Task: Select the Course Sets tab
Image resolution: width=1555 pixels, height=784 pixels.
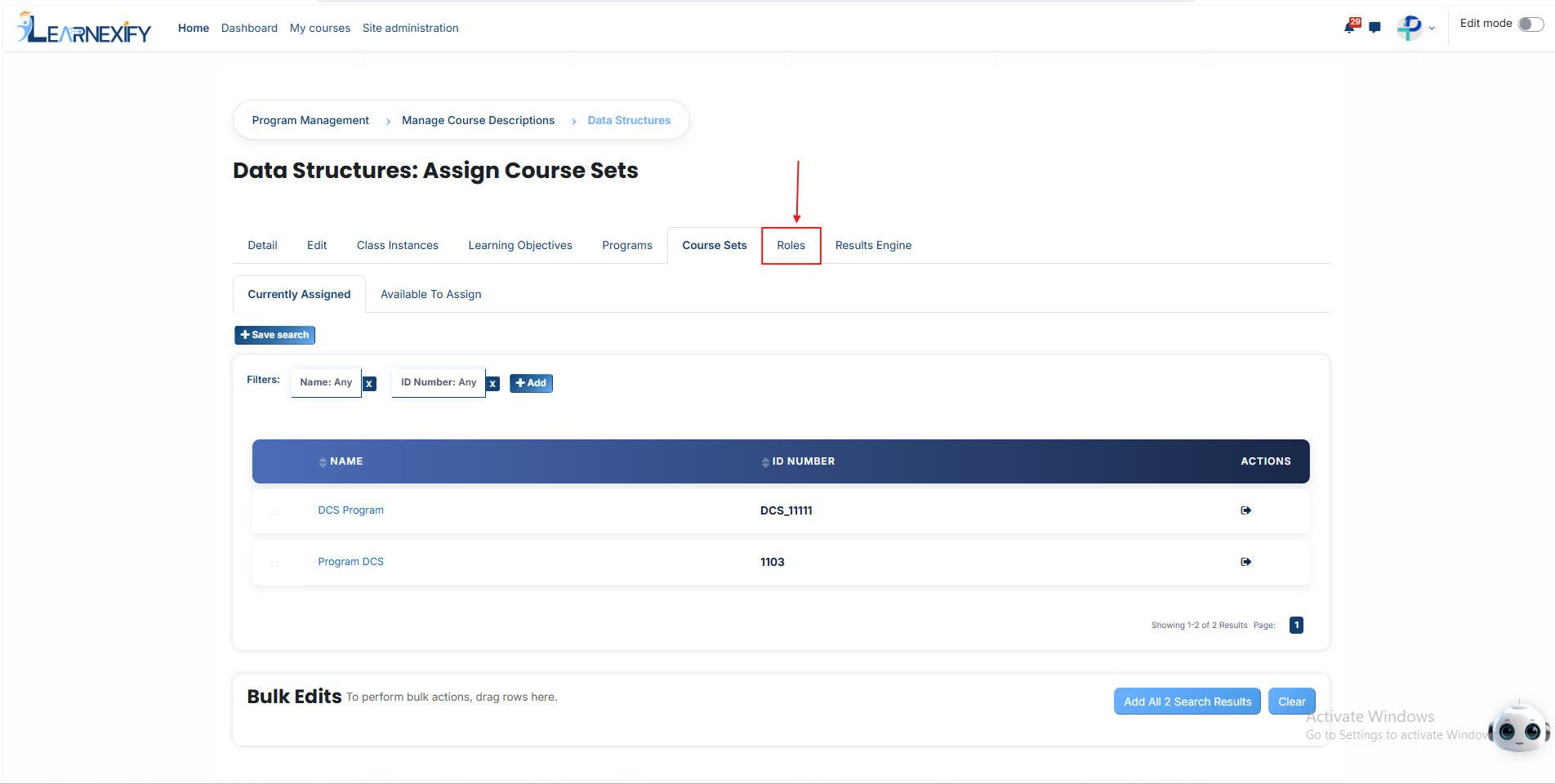Action: click(x=715, y=246)
